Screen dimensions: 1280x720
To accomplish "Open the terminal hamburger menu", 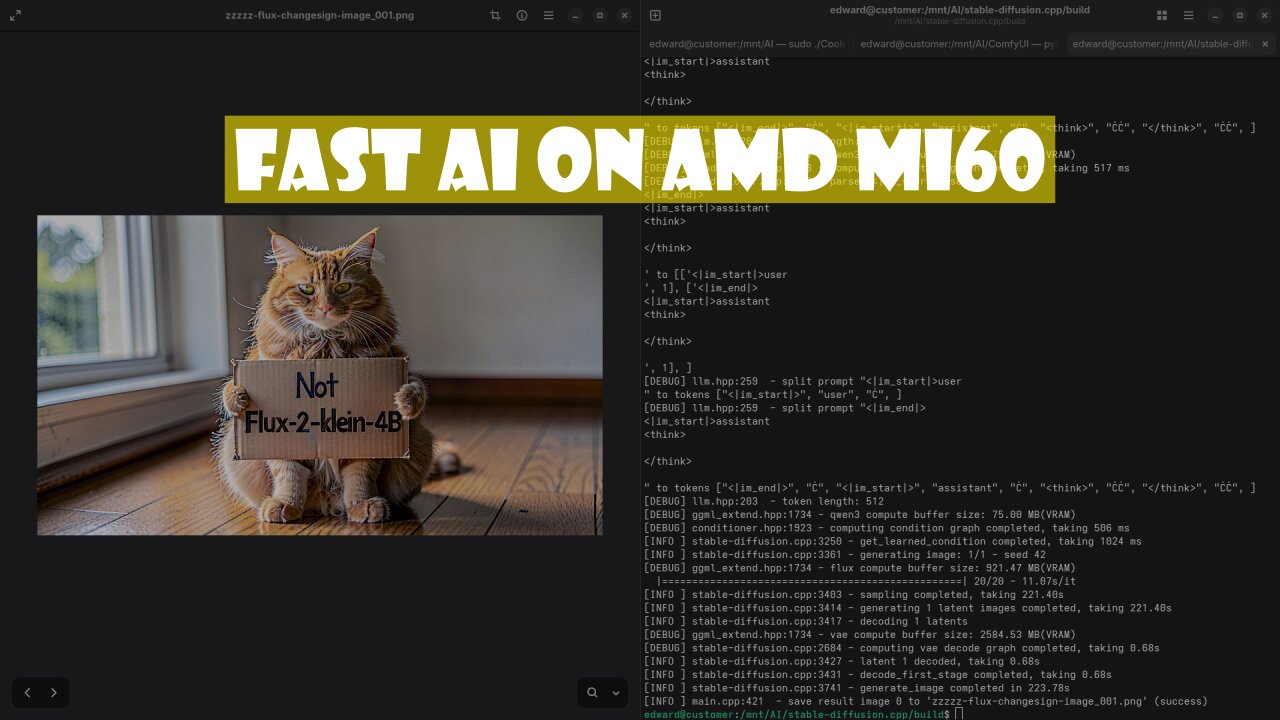I will (1188, 15).
